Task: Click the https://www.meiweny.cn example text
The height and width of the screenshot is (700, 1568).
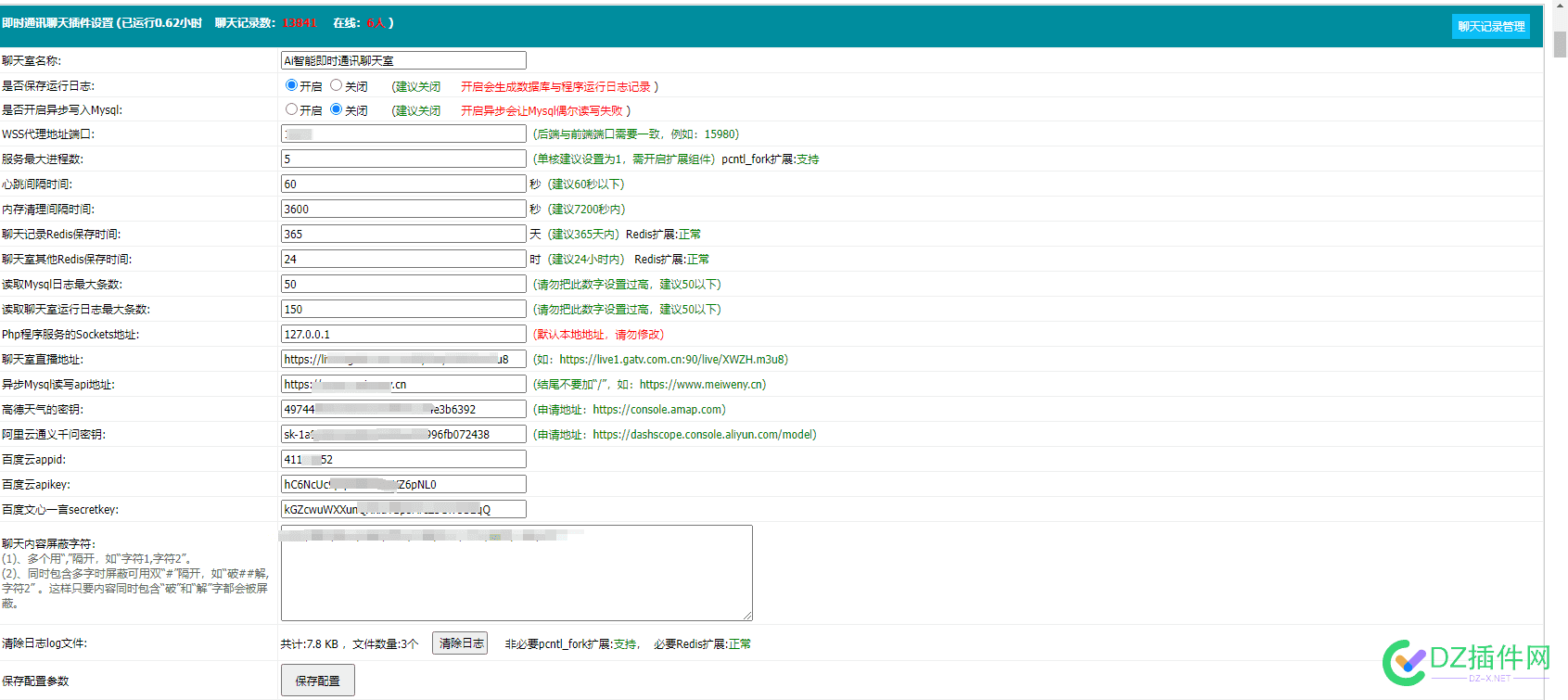Action: click(702, 385)
